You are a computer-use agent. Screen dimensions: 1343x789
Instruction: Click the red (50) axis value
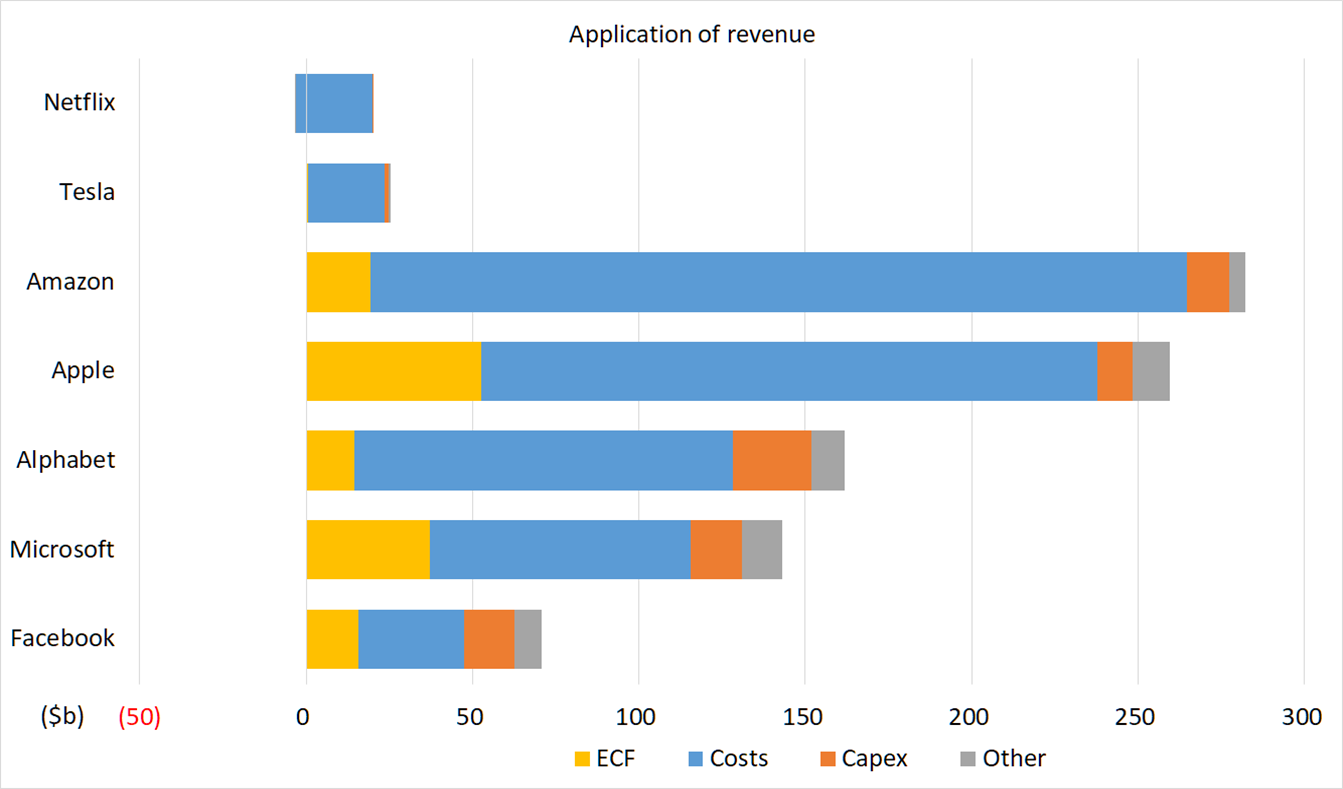point(139,718)
